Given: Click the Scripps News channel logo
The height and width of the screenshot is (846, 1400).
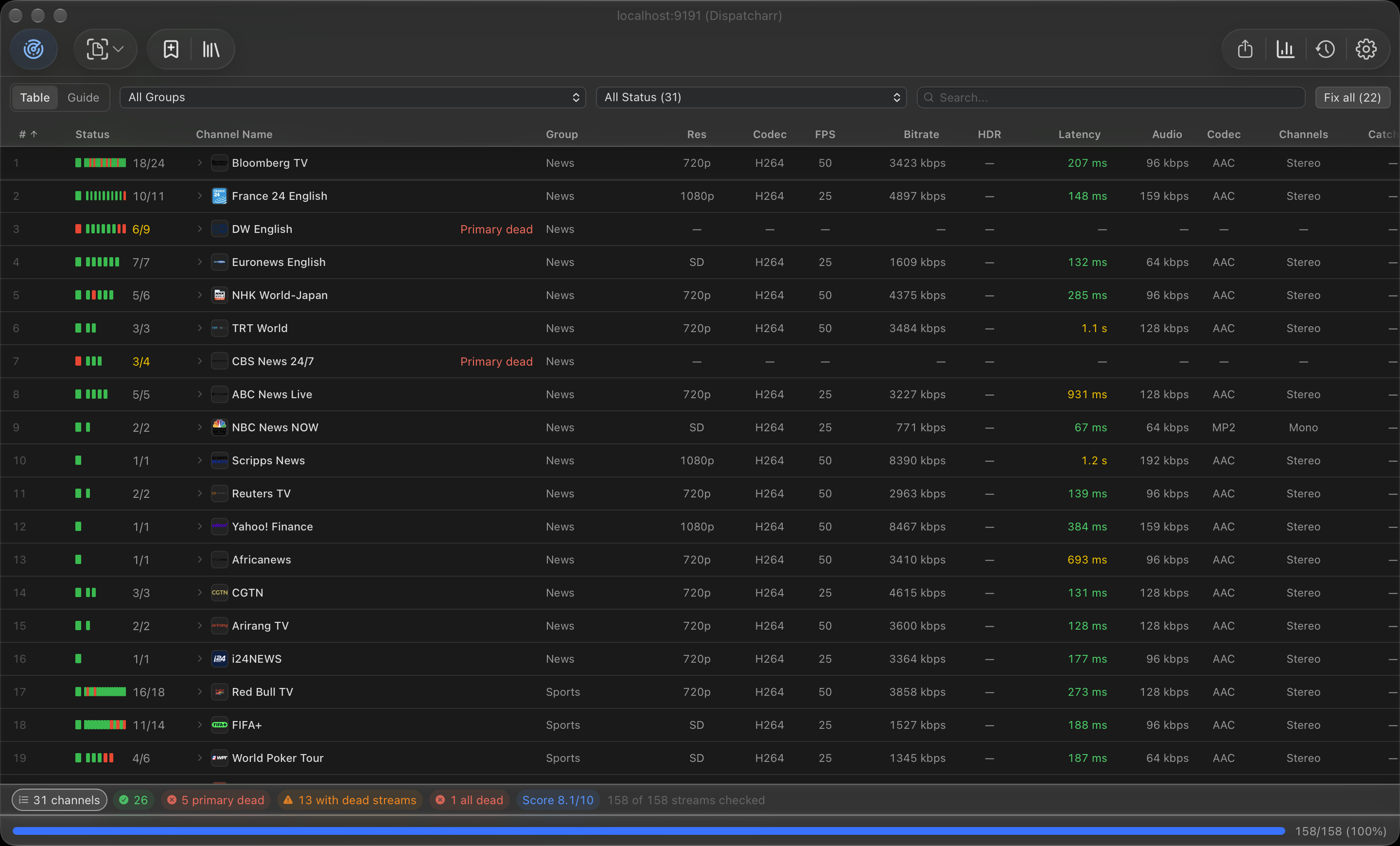Looking at the screenshot, I should click(219, 460).
